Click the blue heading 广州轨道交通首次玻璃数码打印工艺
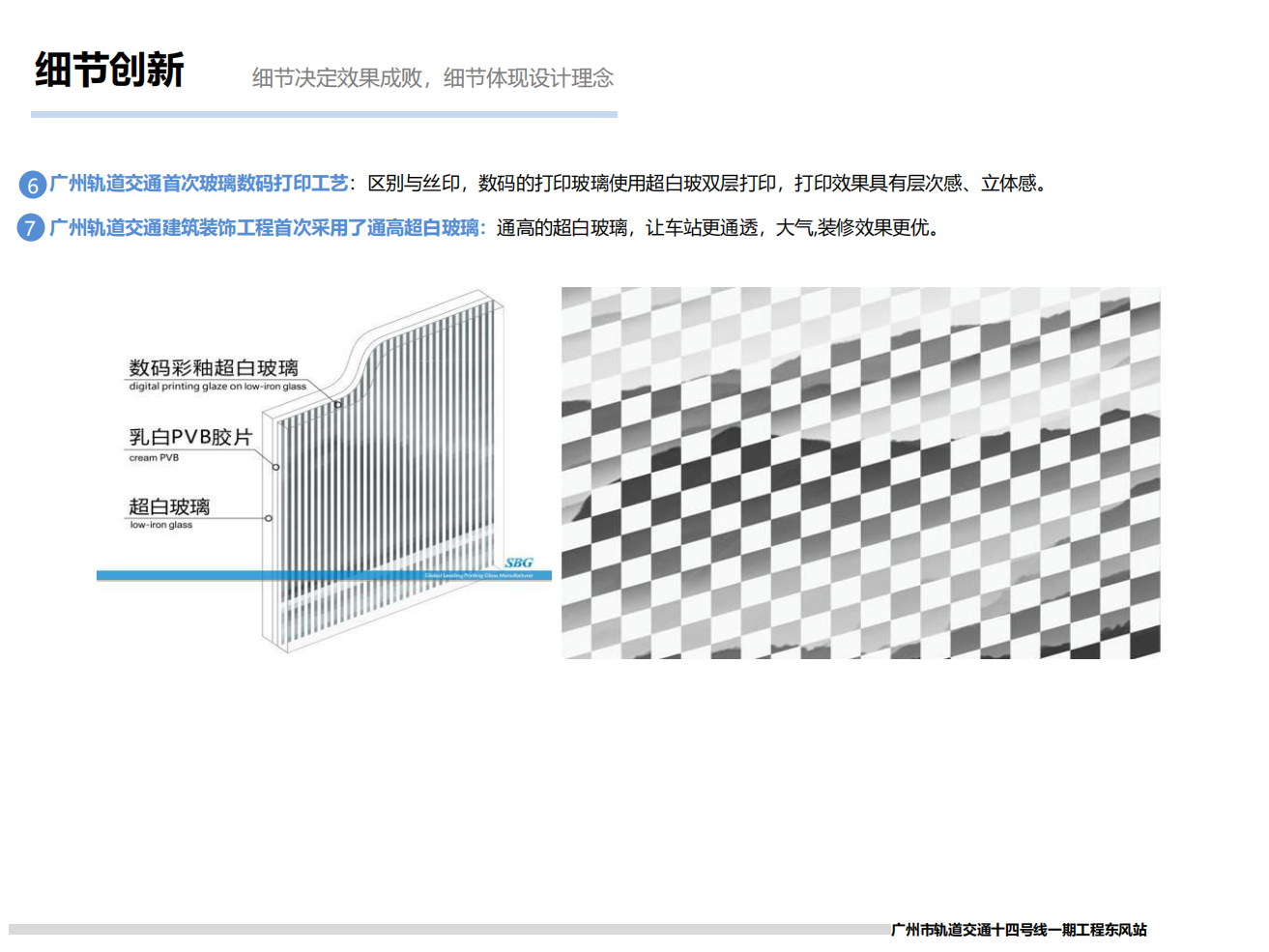1269x952 pixels. (198, 184)
